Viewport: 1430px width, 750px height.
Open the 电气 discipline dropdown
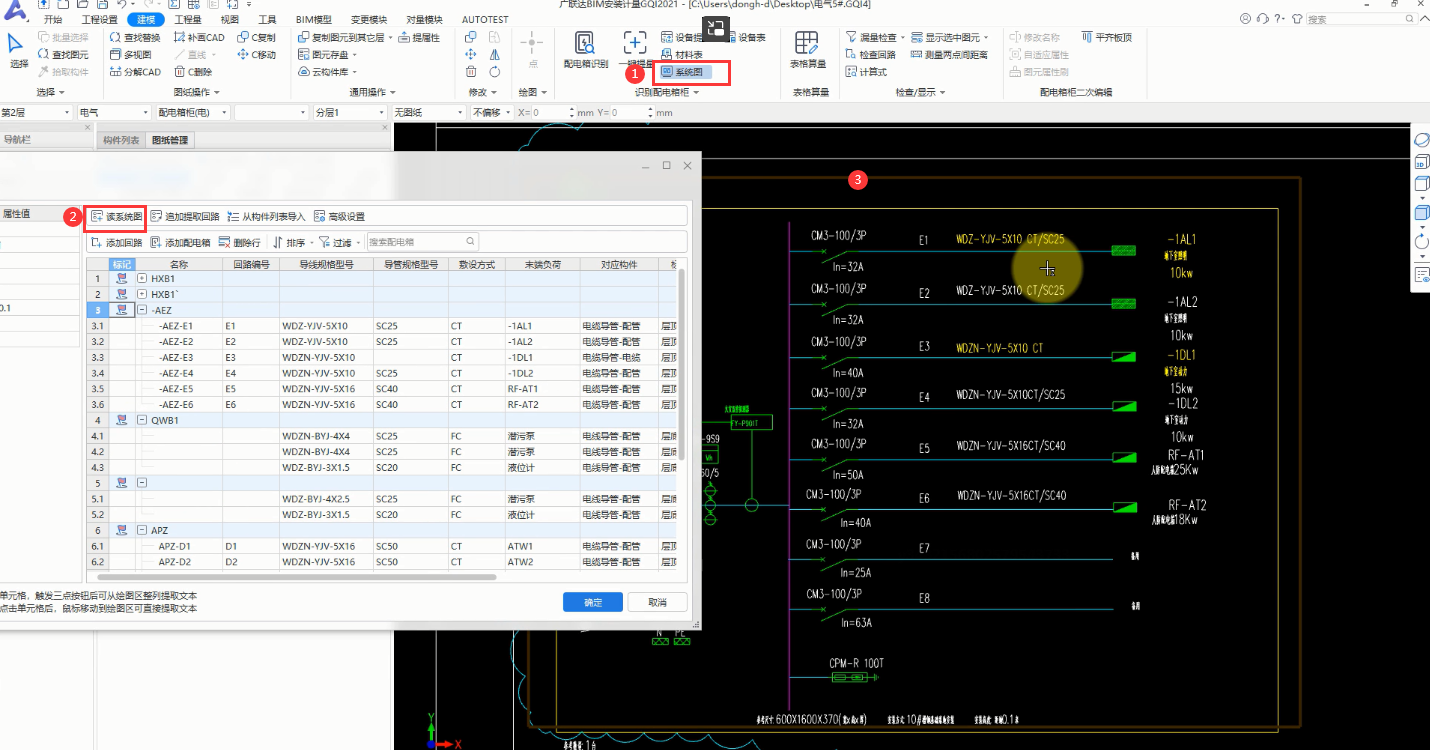112,112
